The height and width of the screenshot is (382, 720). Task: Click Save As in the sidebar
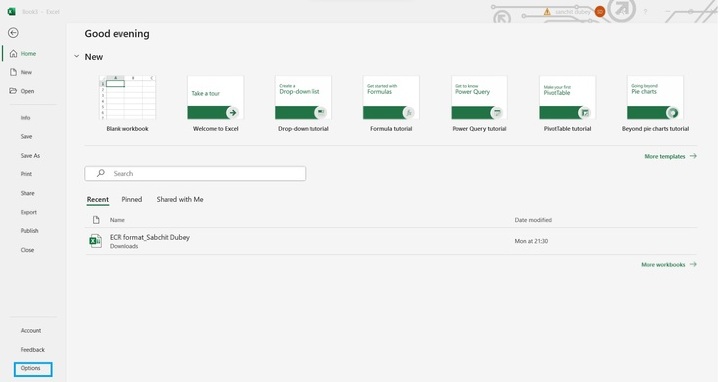click(30, 156)
